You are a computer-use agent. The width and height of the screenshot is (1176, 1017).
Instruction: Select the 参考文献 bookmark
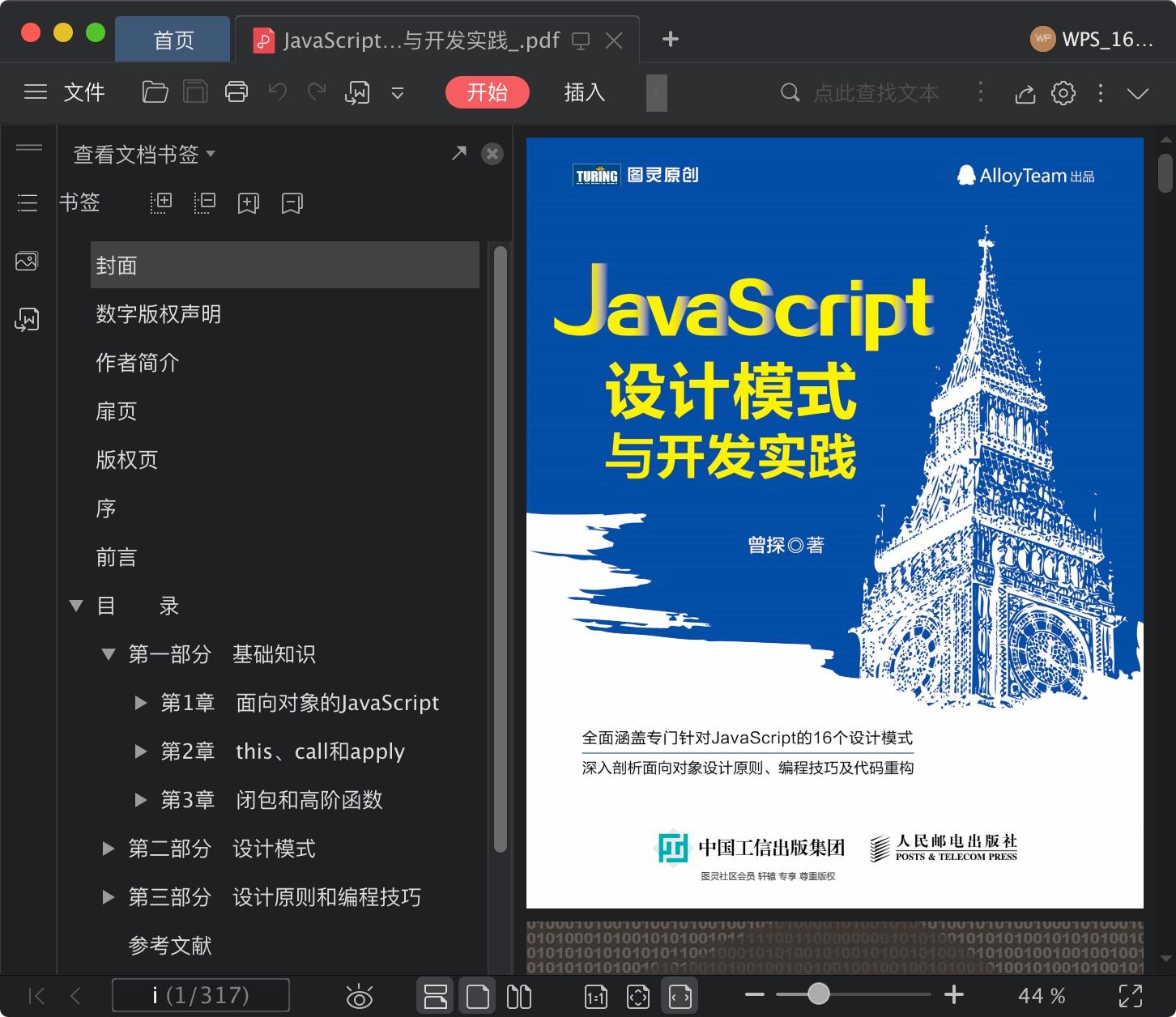click(170, 946)
